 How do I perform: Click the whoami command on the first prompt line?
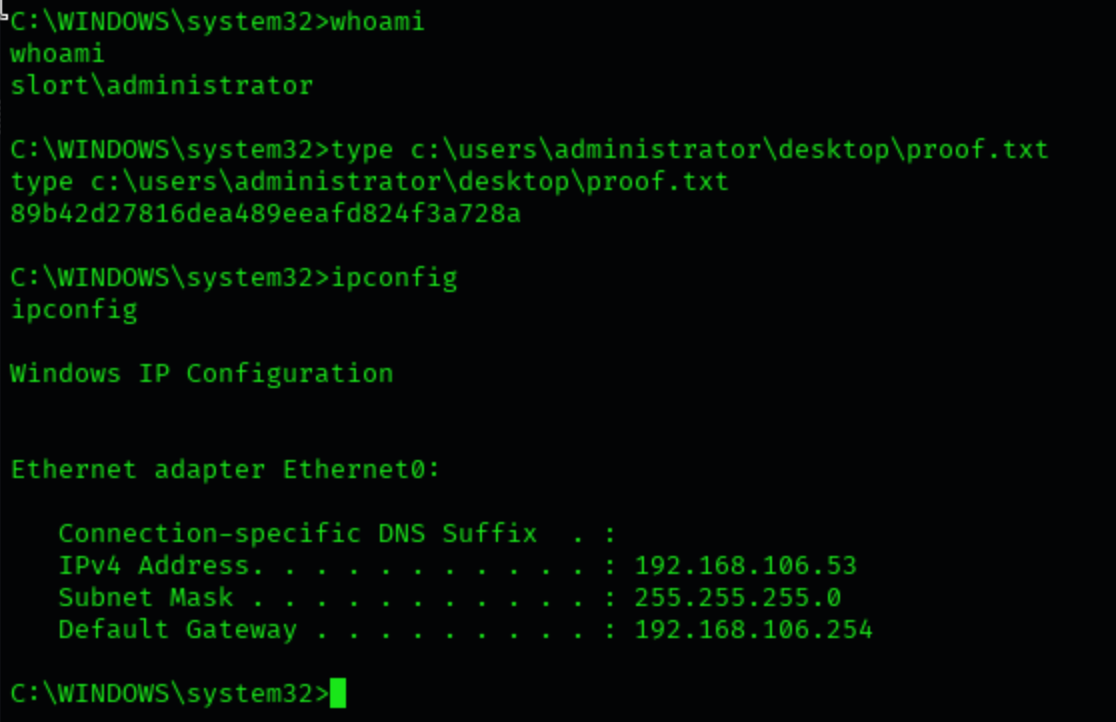tap(377, 22)
